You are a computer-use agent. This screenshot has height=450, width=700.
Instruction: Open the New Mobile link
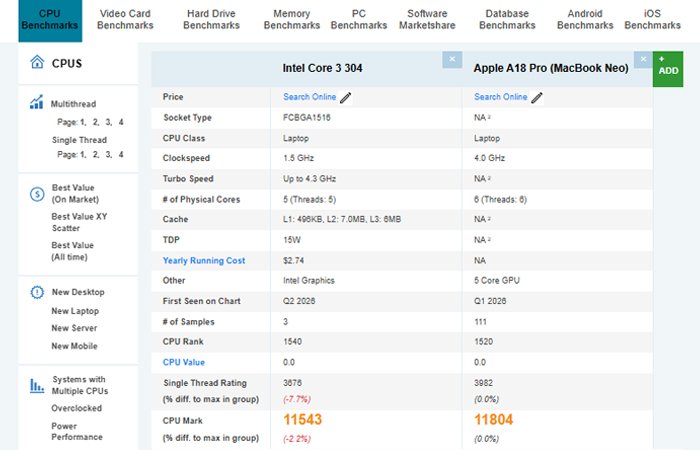pyautogui.click(x=74, y=346)
